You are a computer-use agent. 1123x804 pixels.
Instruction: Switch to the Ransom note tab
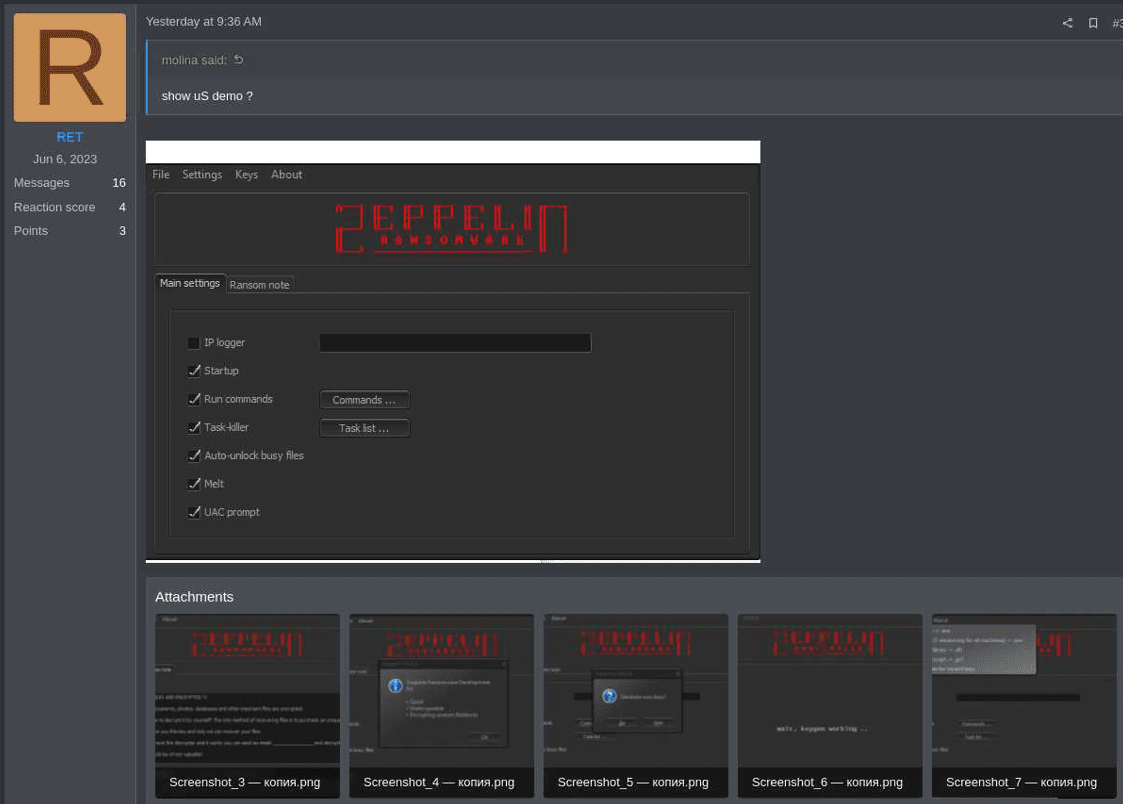[260, 285]
